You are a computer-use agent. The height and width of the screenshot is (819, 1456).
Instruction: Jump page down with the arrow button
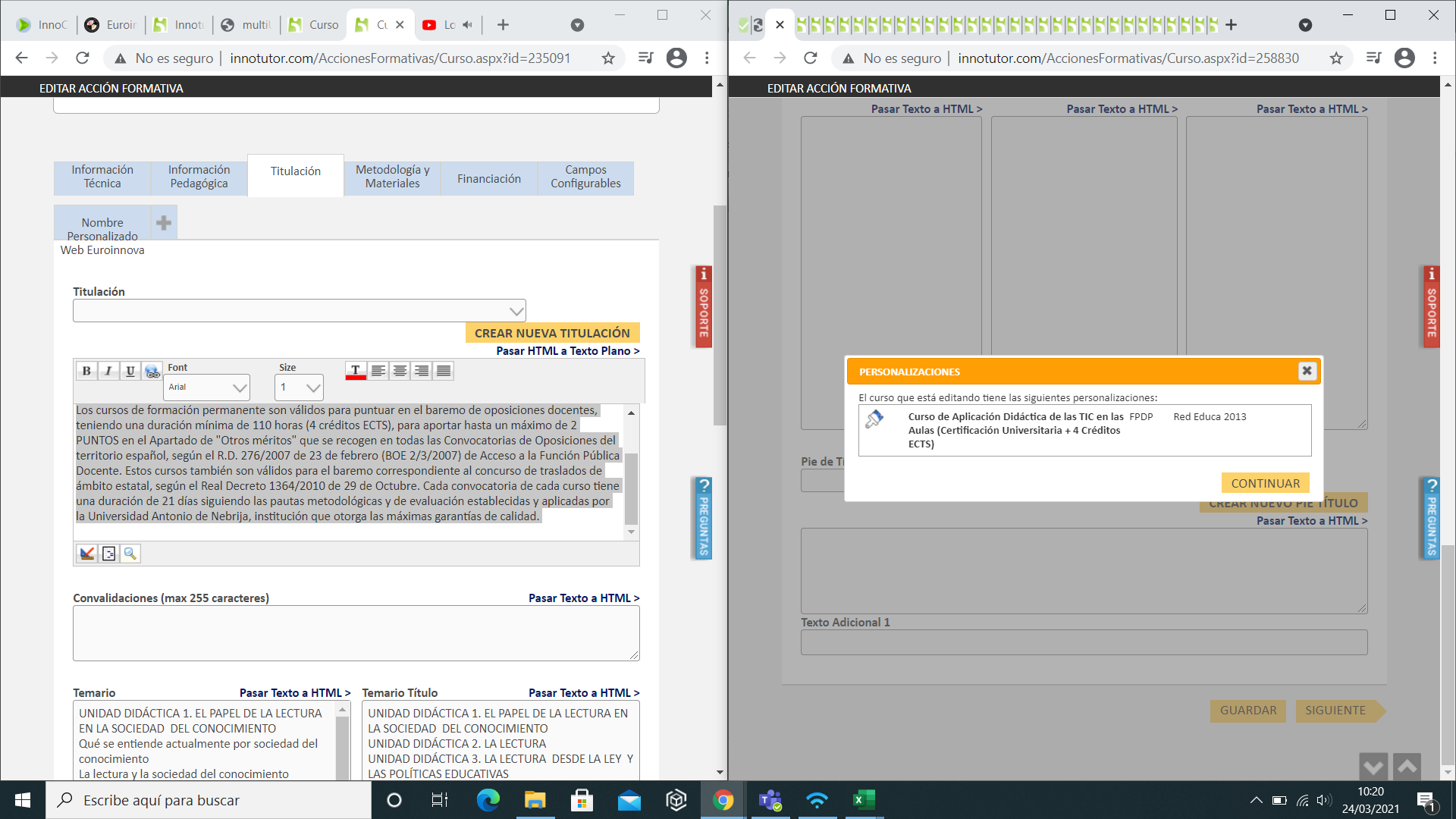click(x=1373, y=767)
